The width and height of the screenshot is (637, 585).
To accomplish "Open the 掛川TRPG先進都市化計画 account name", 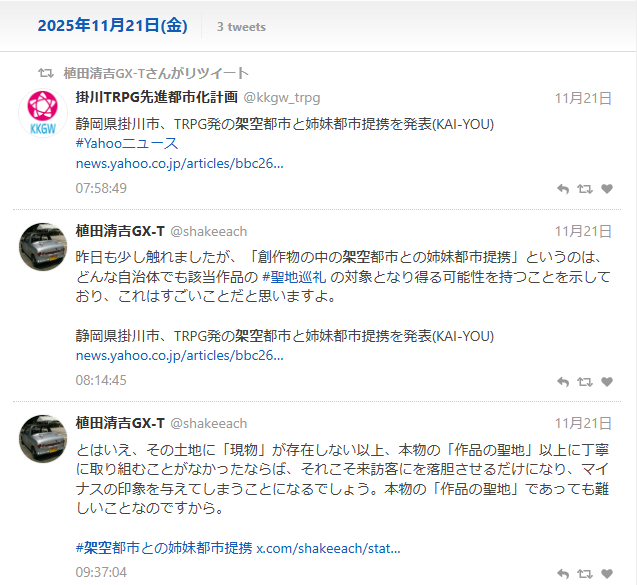I will (156, 97).
